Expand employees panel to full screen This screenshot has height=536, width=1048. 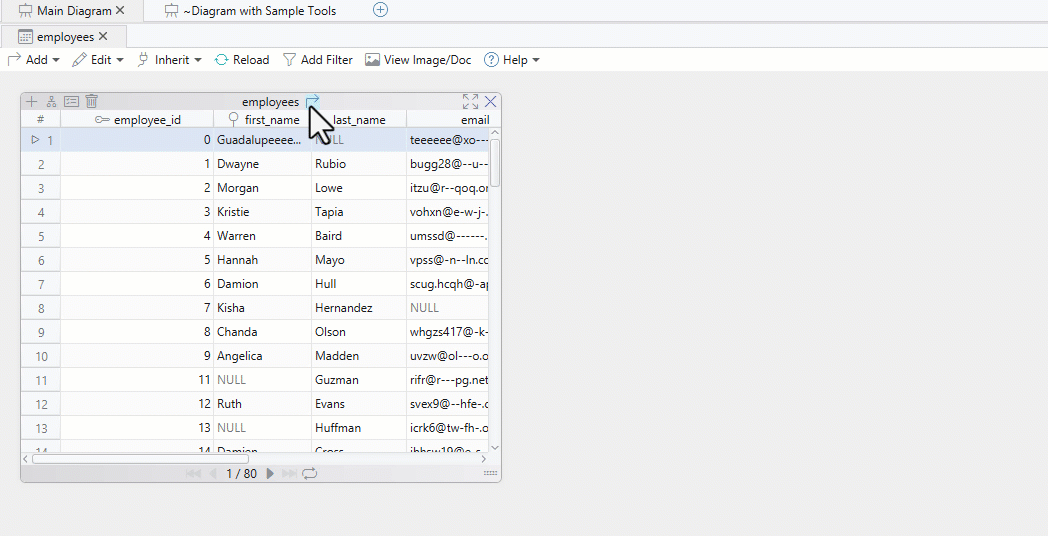(471, 102)
